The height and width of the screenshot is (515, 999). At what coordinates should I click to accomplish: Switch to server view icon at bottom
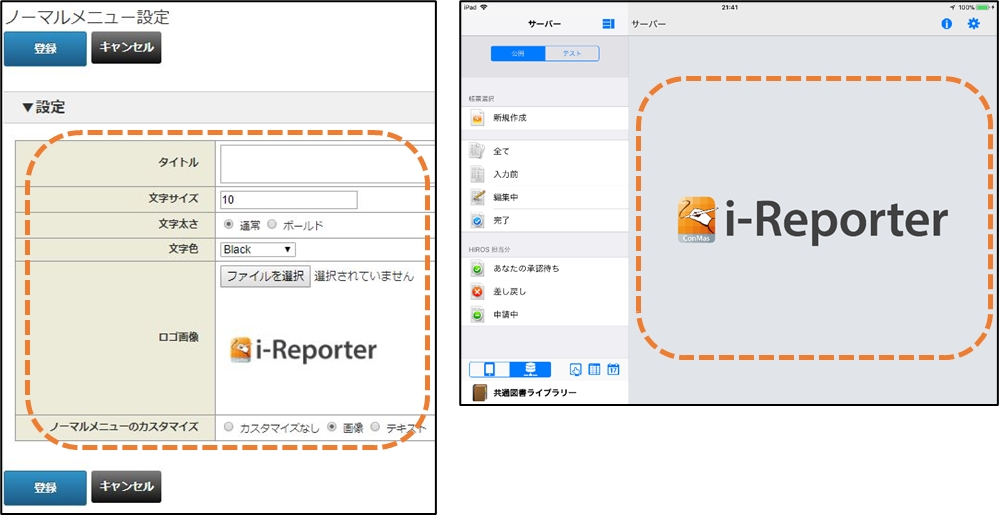click(x=530, y=370)
